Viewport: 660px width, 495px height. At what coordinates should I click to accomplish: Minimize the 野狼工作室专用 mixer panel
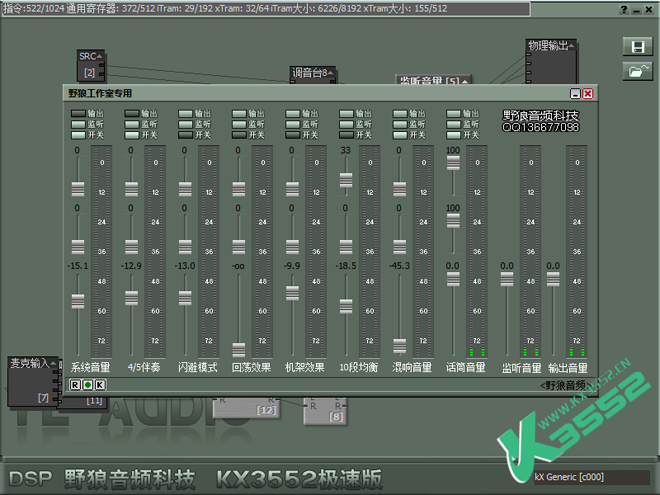[575, 93]
